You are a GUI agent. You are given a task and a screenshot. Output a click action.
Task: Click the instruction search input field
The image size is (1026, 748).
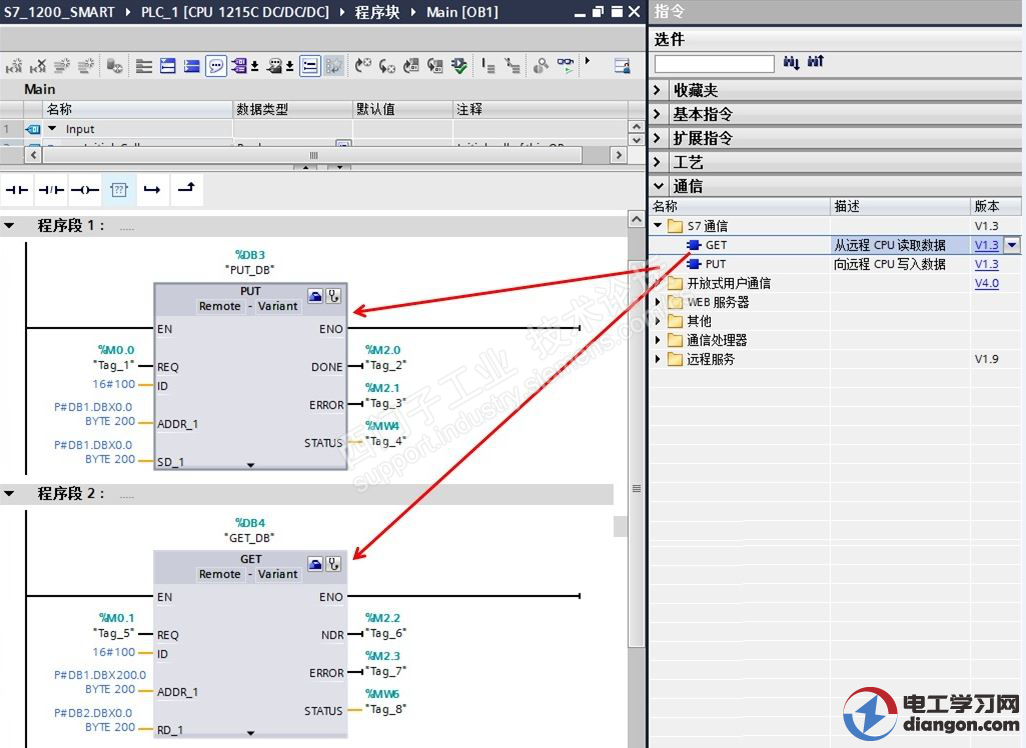(x=714, y=64)
